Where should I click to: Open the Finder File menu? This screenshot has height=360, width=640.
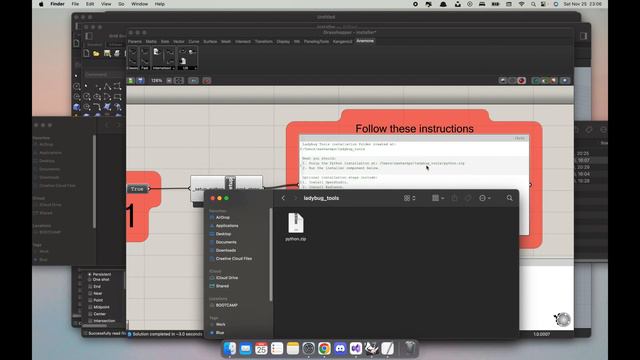[x=76, y=4]
